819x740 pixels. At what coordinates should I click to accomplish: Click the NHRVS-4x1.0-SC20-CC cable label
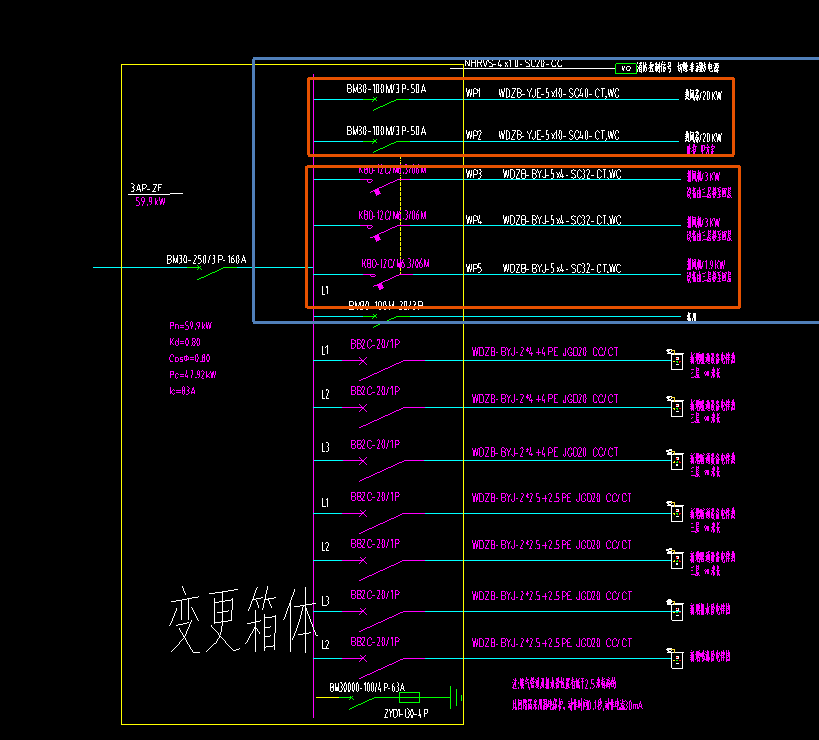click(513, 63)
